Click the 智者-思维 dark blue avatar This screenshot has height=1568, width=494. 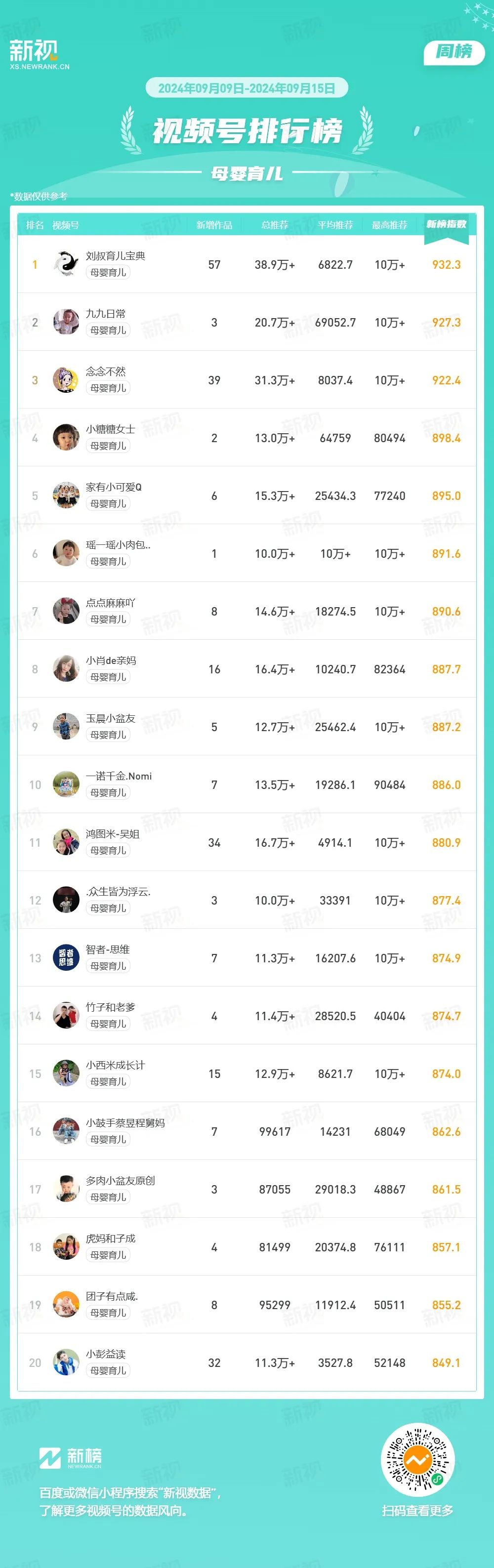tap(66, 958)
